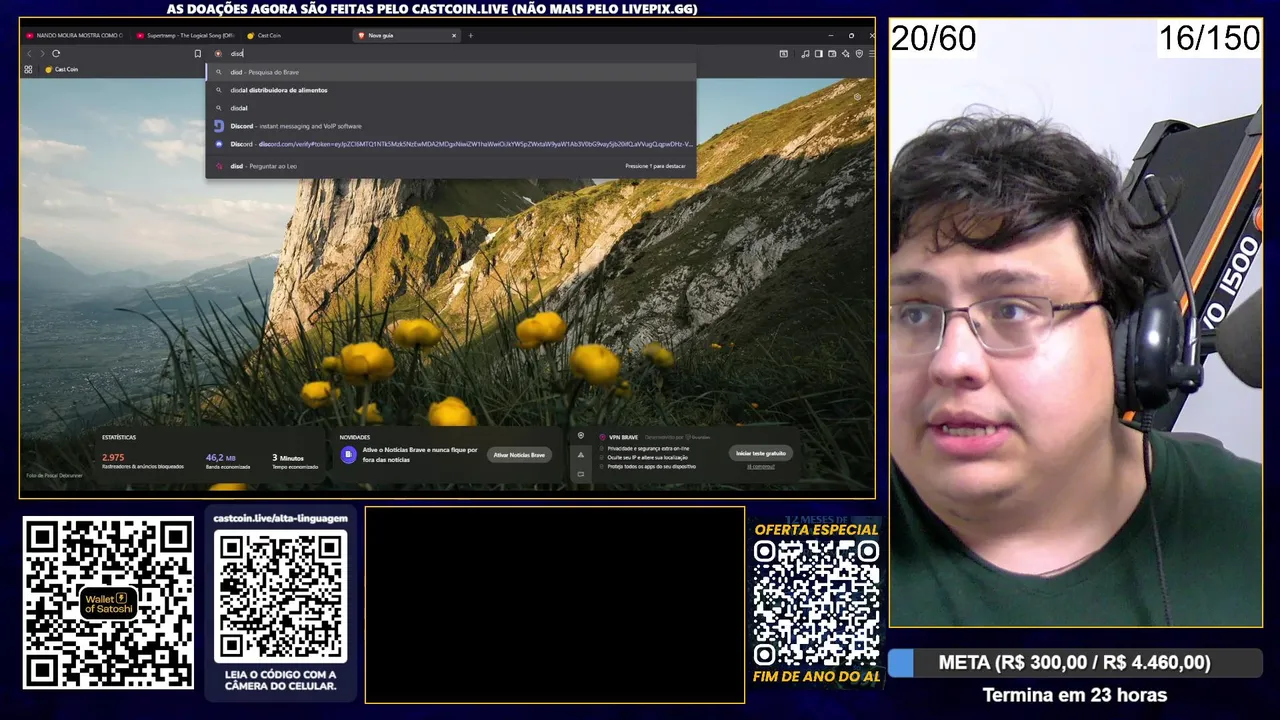Screen dimensions: 1280x720
Task: Click the bookmark icon beside the address bar
Action: [198, 54]
